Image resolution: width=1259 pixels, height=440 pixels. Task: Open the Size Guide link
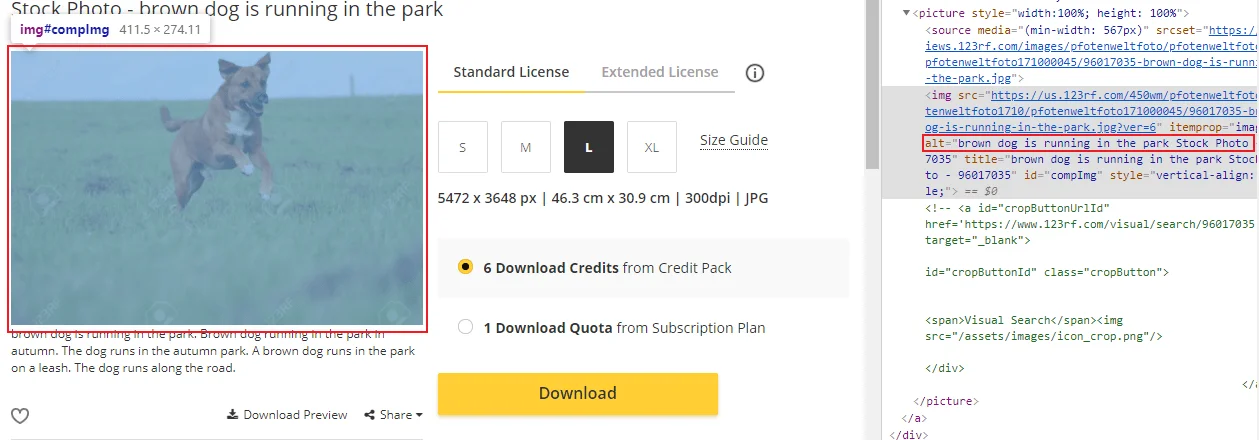coord(733,140)
